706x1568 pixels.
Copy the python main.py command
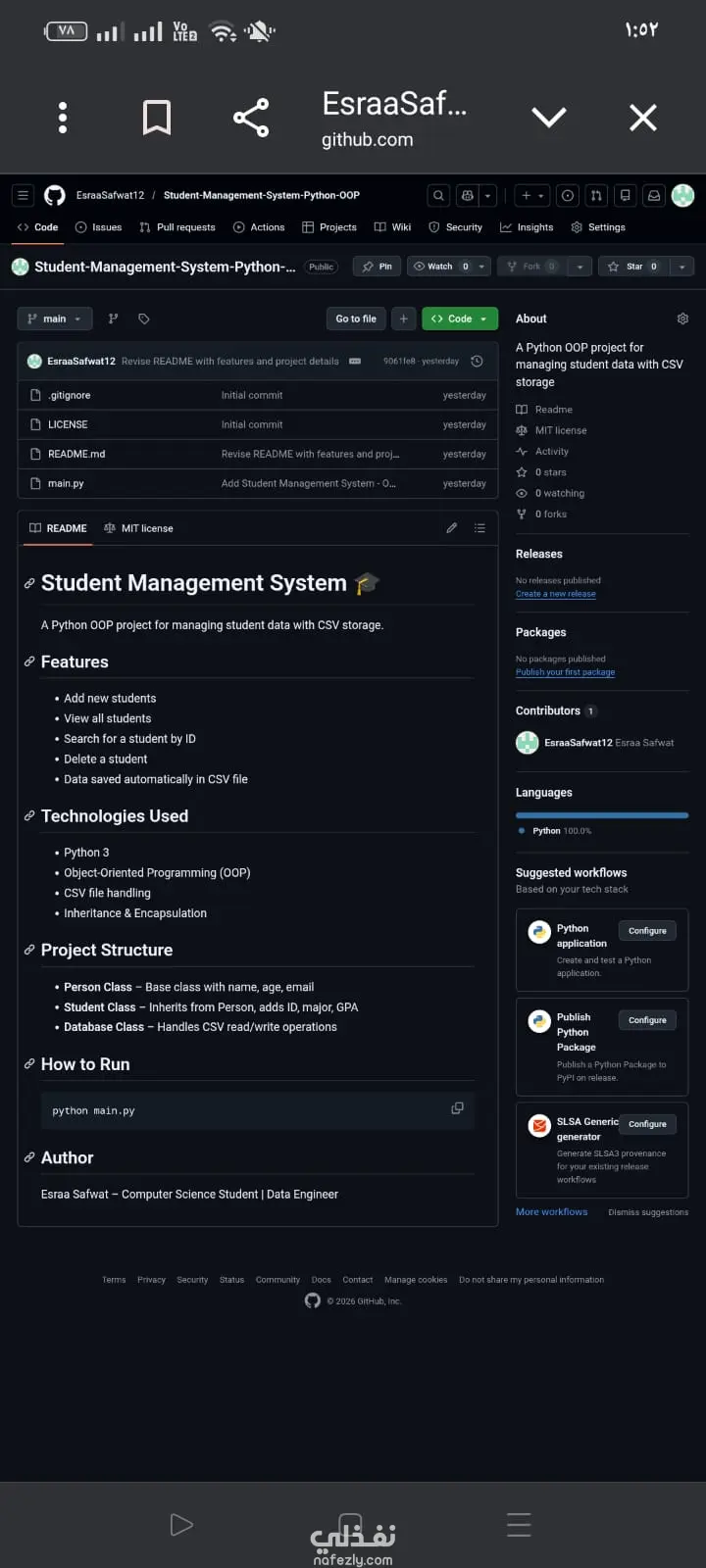[x=457, y=1108]
